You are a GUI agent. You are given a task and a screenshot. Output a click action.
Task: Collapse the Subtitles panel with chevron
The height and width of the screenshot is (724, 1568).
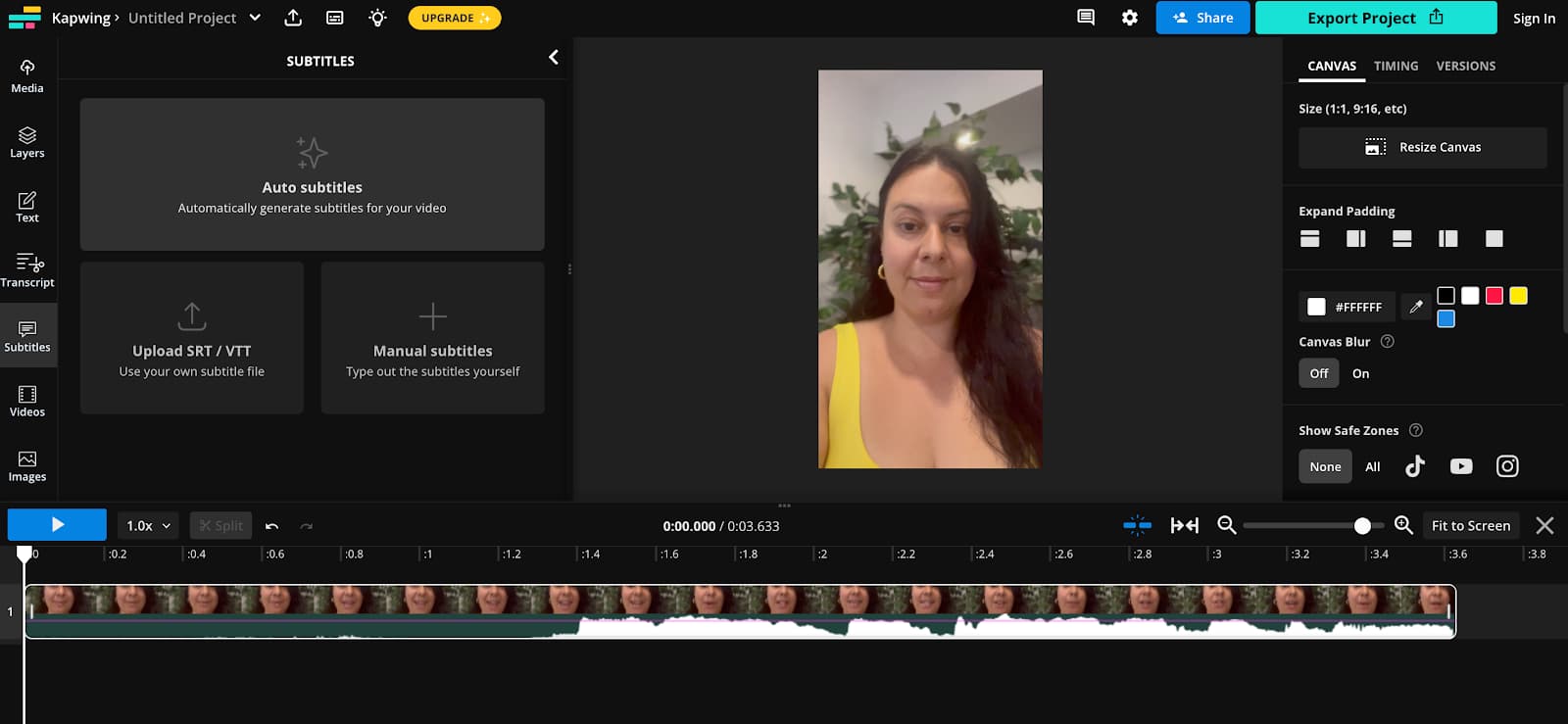pos(554,58)
